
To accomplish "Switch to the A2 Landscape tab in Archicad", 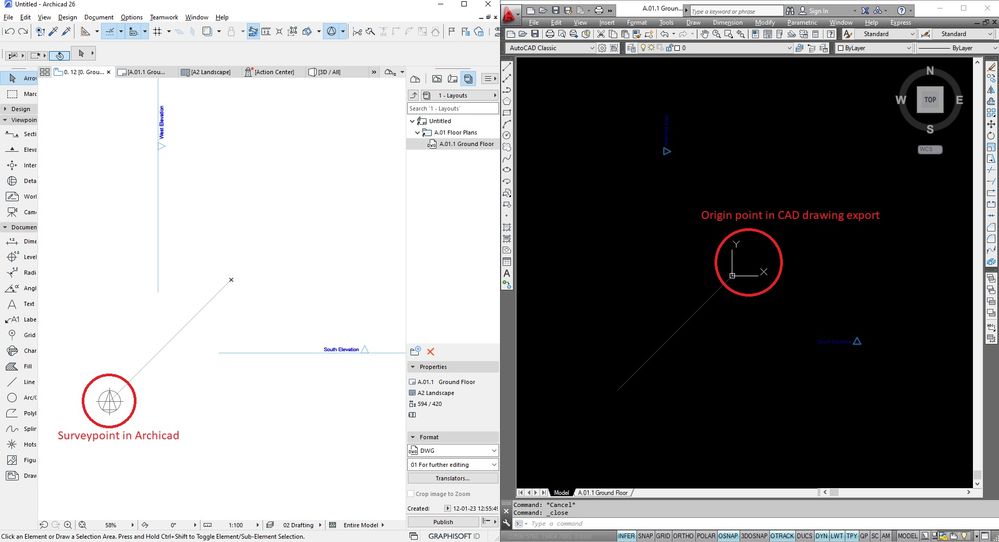I will [x=206, y=72].
